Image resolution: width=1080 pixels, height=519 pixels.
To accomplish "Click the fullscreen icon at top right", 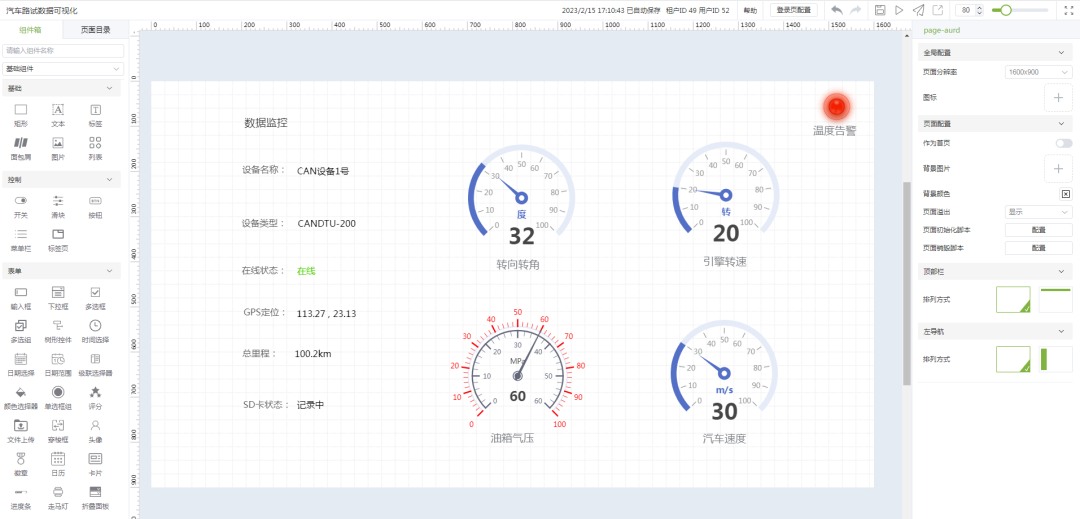I will click(x=1067, y=10).
